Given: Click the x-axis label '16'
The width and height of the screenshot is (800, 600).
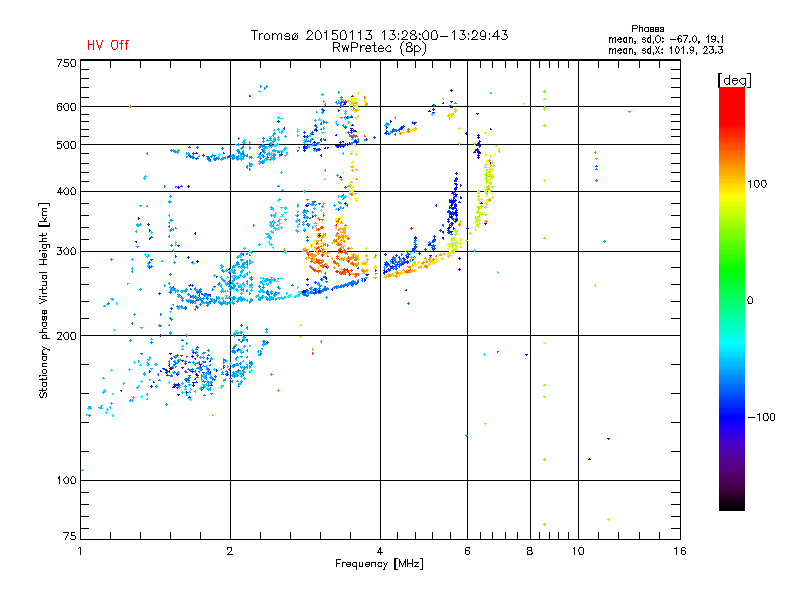Looking at the screenshot, I should (680, 551).
